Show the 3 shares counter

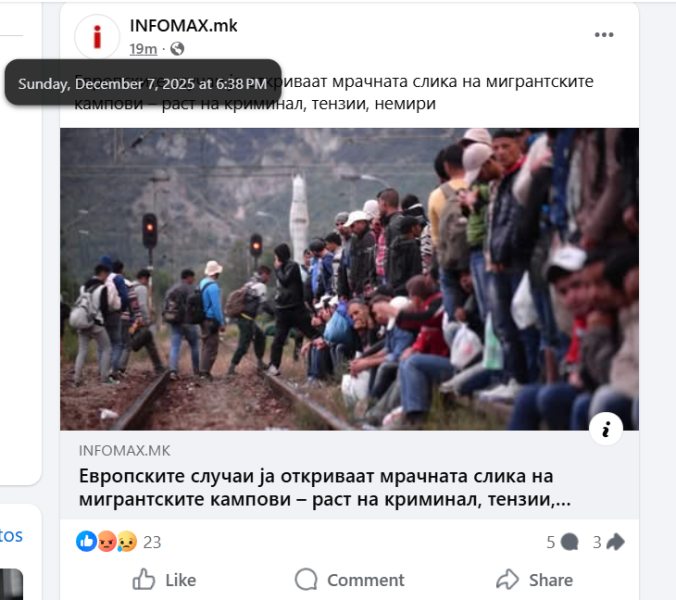coord(608,542)
